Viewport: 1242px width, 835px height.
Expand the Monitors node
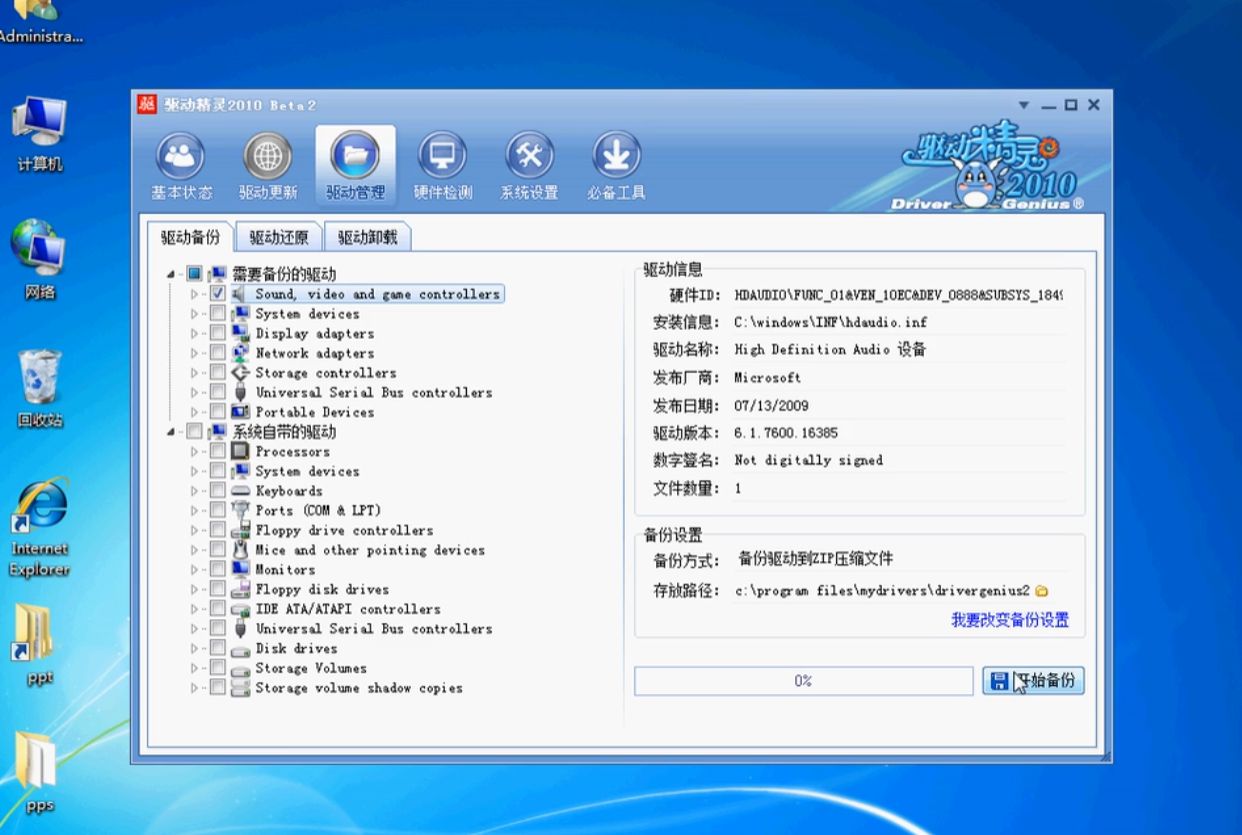pyautogui.click(x=195, y=569)
